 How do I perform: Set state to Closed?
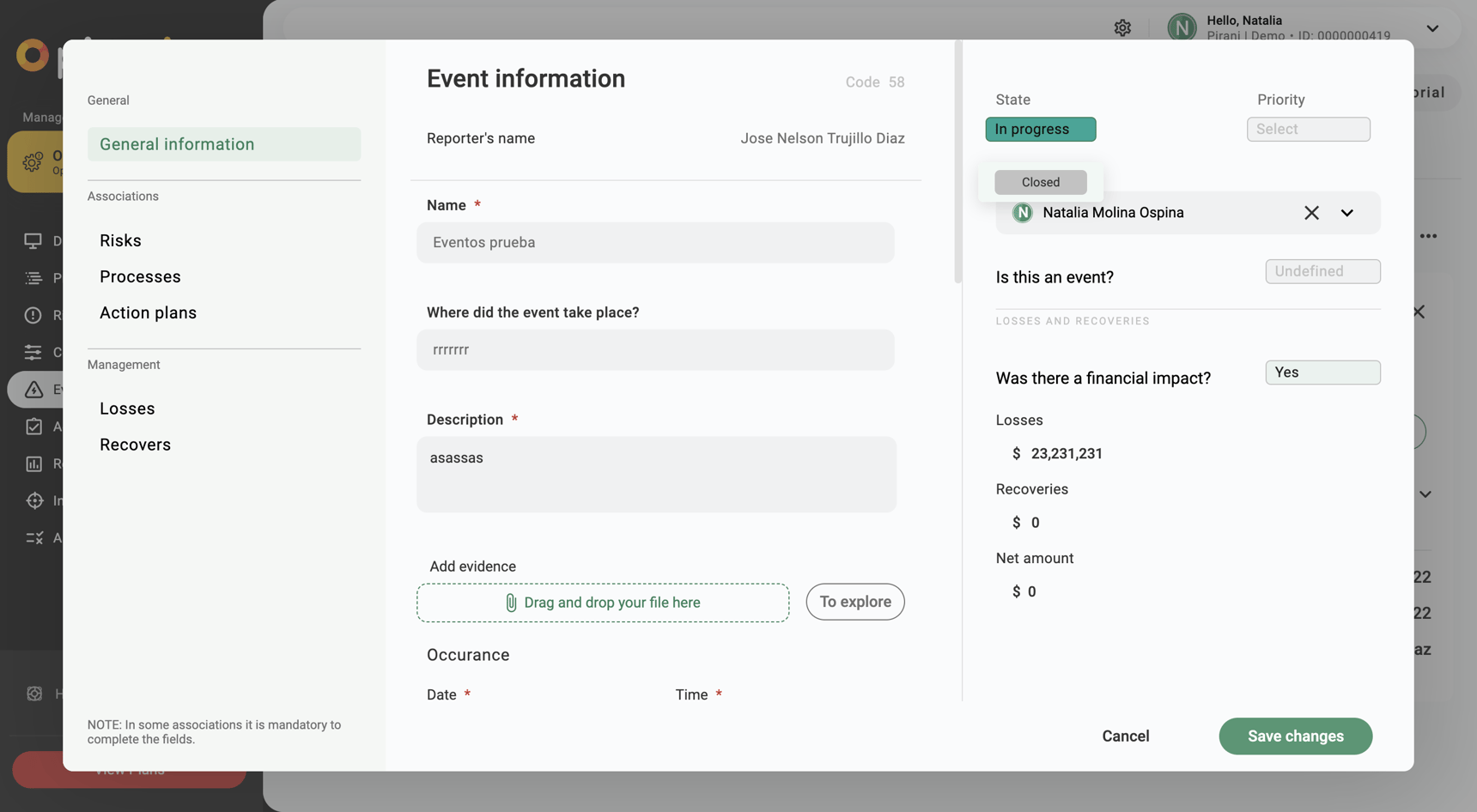point(1040,182)
